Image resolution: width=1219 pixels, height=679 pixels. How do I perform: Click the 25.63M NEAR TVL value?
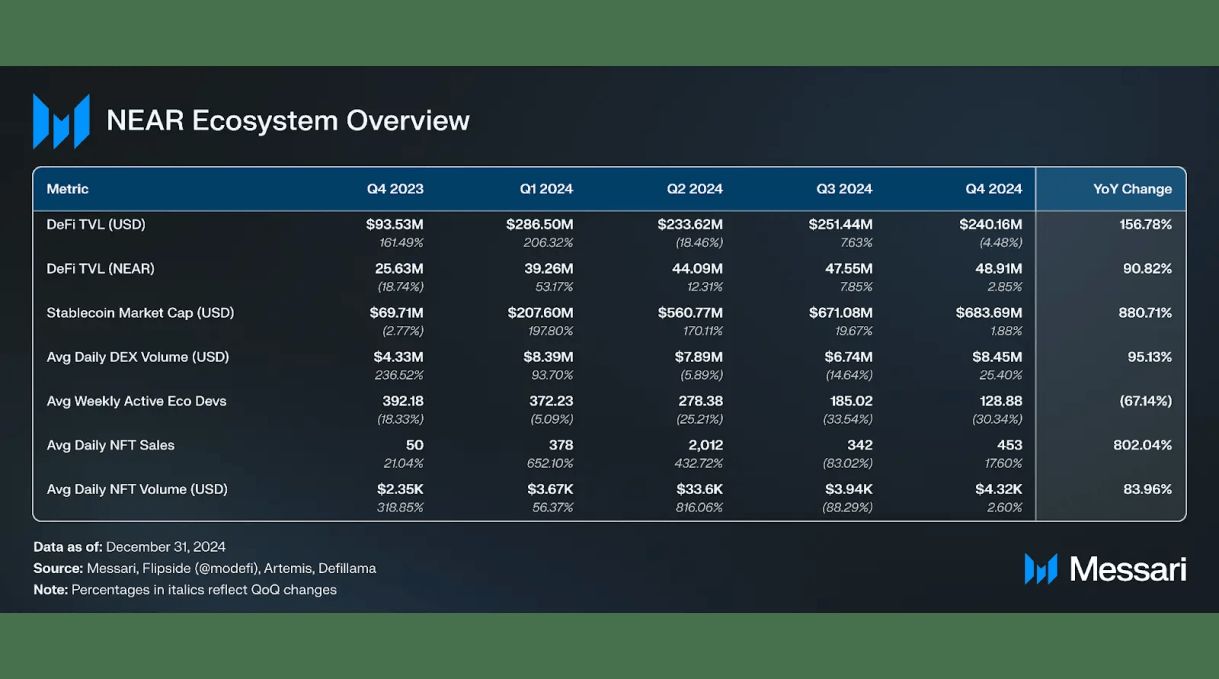pyautogui.click(x=398, y=269)
